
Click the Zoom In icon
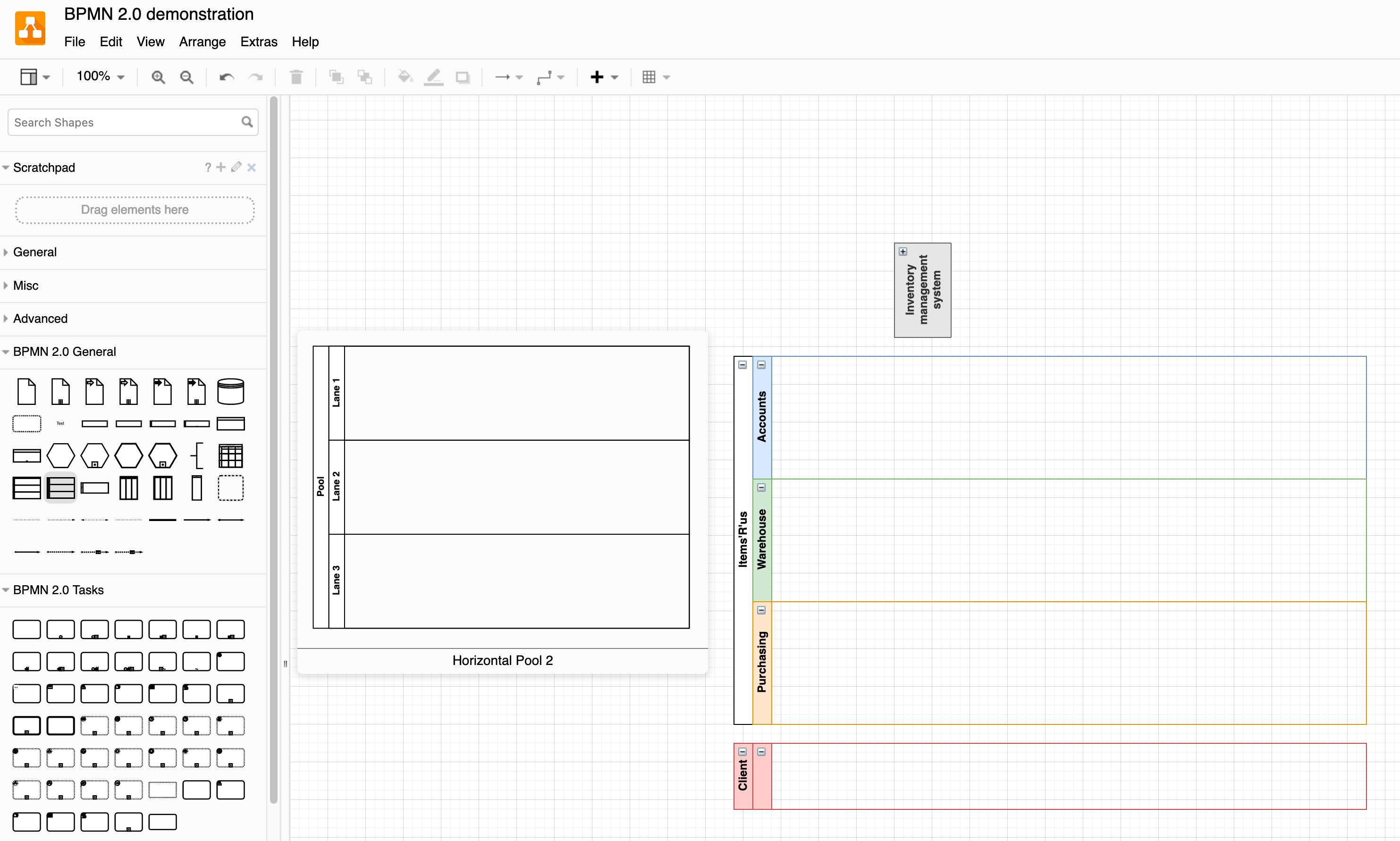(x=158, y=76)
